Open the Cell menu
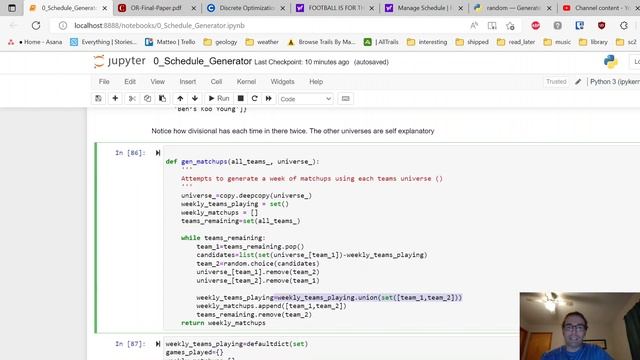This screenshot has width=640, height=360. [x=216, y=82]
